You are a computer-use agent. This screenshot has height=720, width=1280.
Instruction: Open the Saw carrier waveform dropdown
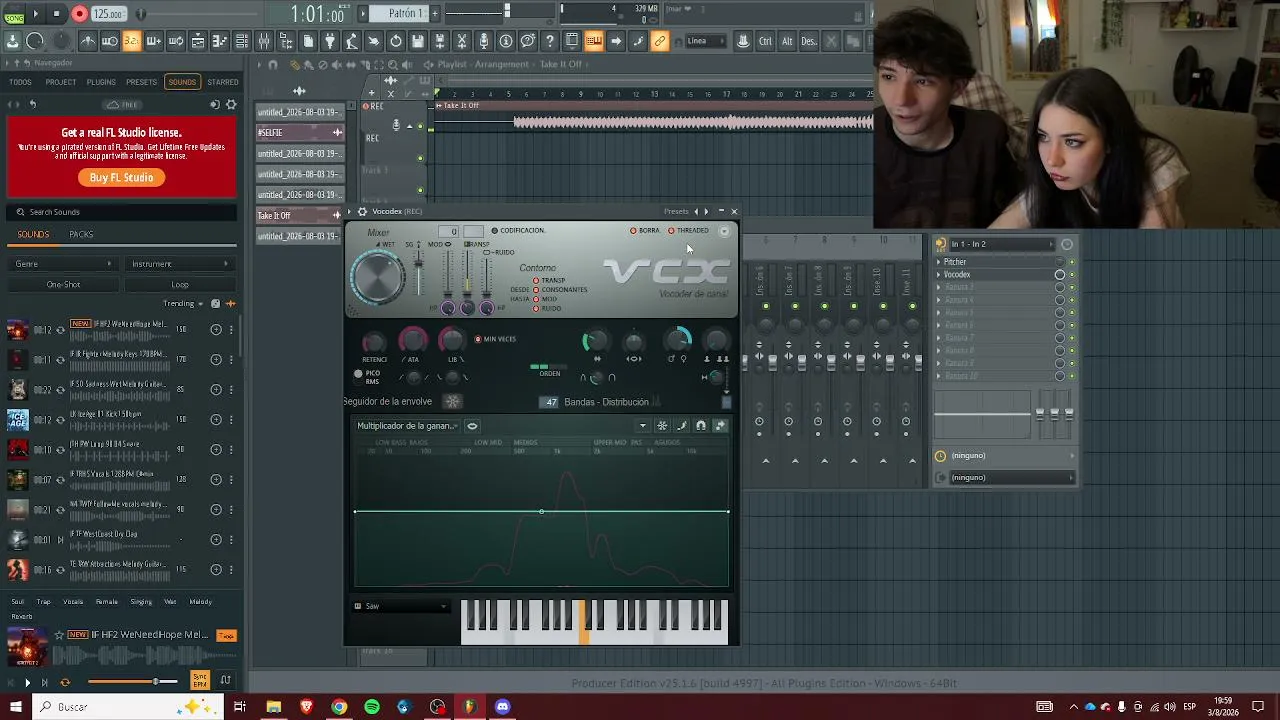pyautogui.click(x=400, y=606)
